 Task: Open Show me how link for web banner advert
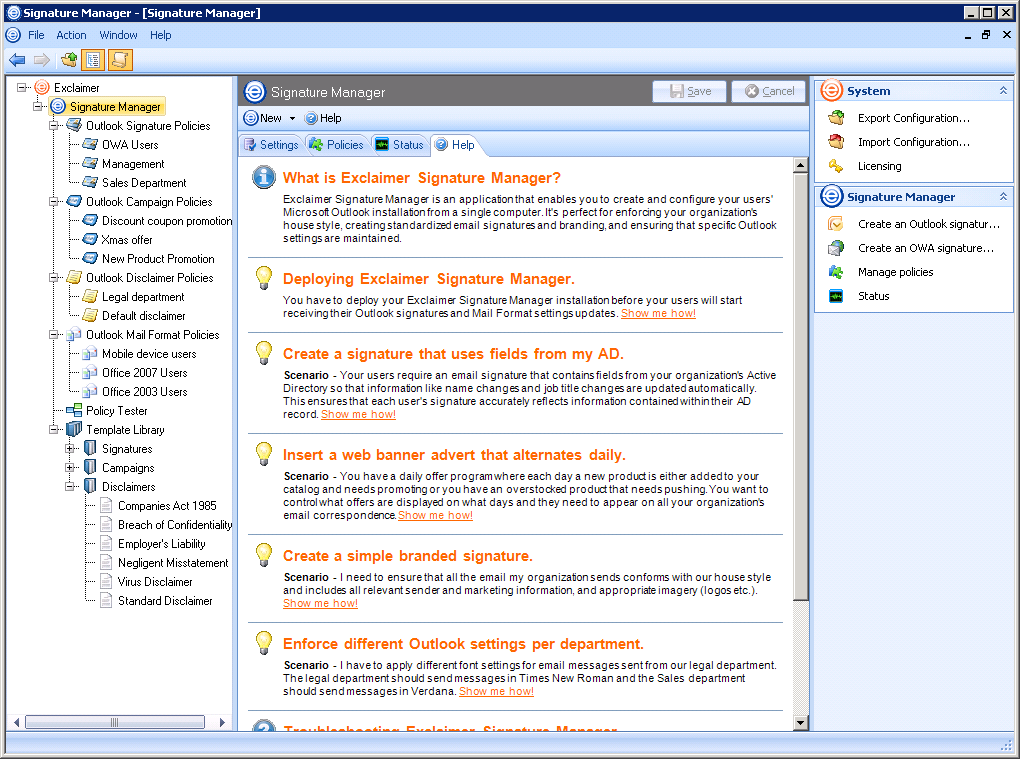pos(435,515)
